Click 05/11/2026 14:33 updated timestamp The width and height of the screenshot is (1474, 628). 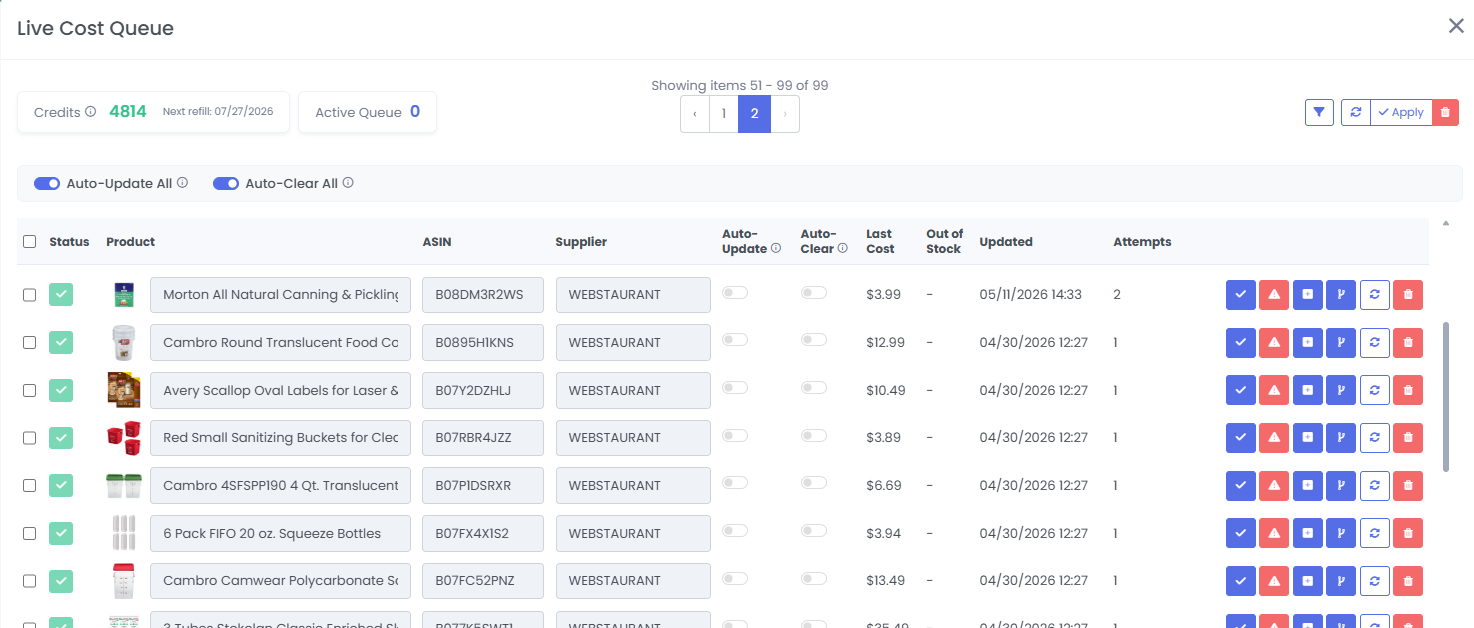pos(1031,294)
